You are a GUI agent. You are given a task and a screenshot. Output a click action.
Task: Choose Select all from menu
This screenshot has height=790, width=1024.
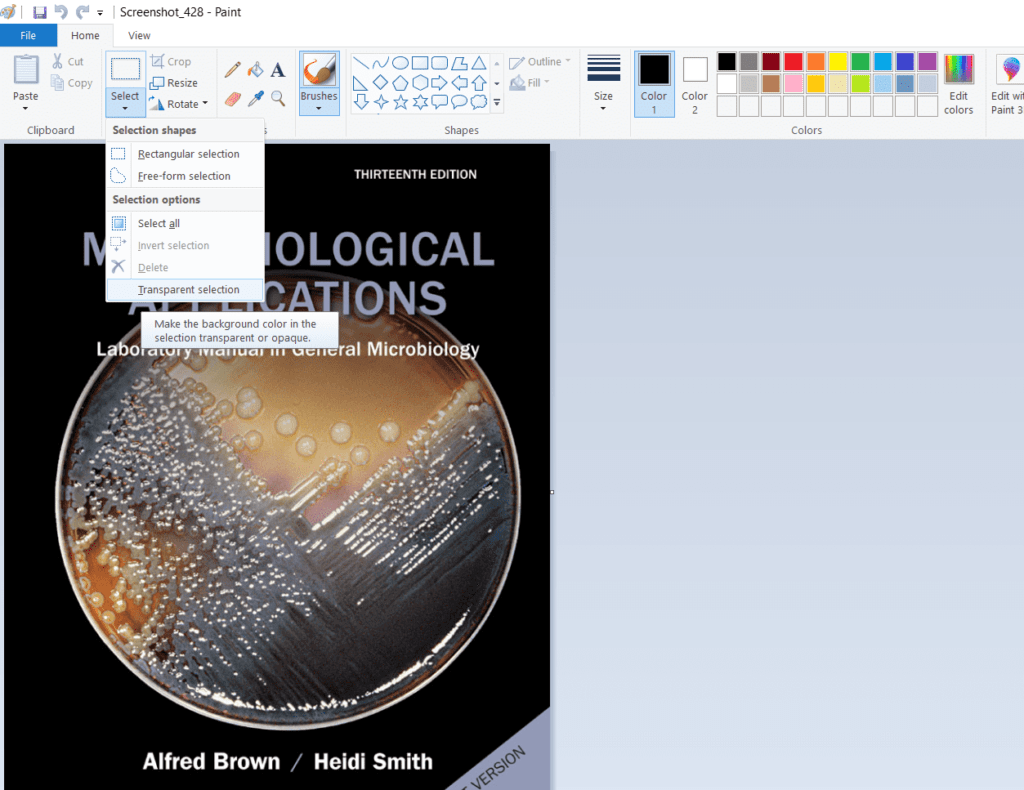(x=185, y=223)
